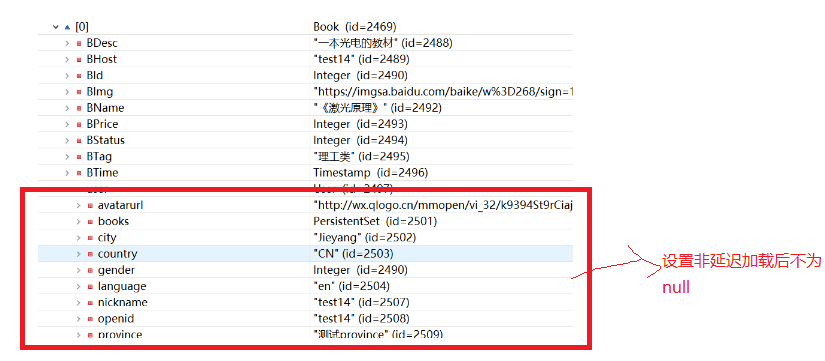Expand the city field
This screenshot has height=361, width=825.
tap(78, 238)
